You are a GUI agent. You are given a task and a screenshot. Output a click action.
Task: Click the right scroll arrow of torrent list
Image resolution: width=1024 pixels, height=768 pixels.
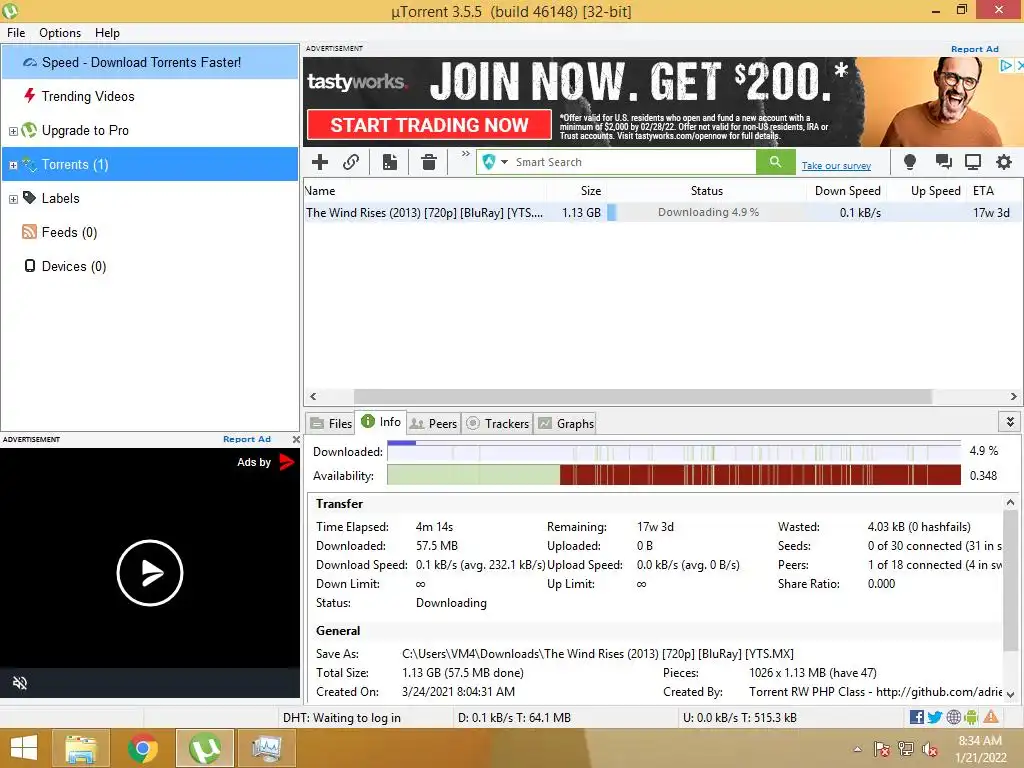(x=1014, y=396)
